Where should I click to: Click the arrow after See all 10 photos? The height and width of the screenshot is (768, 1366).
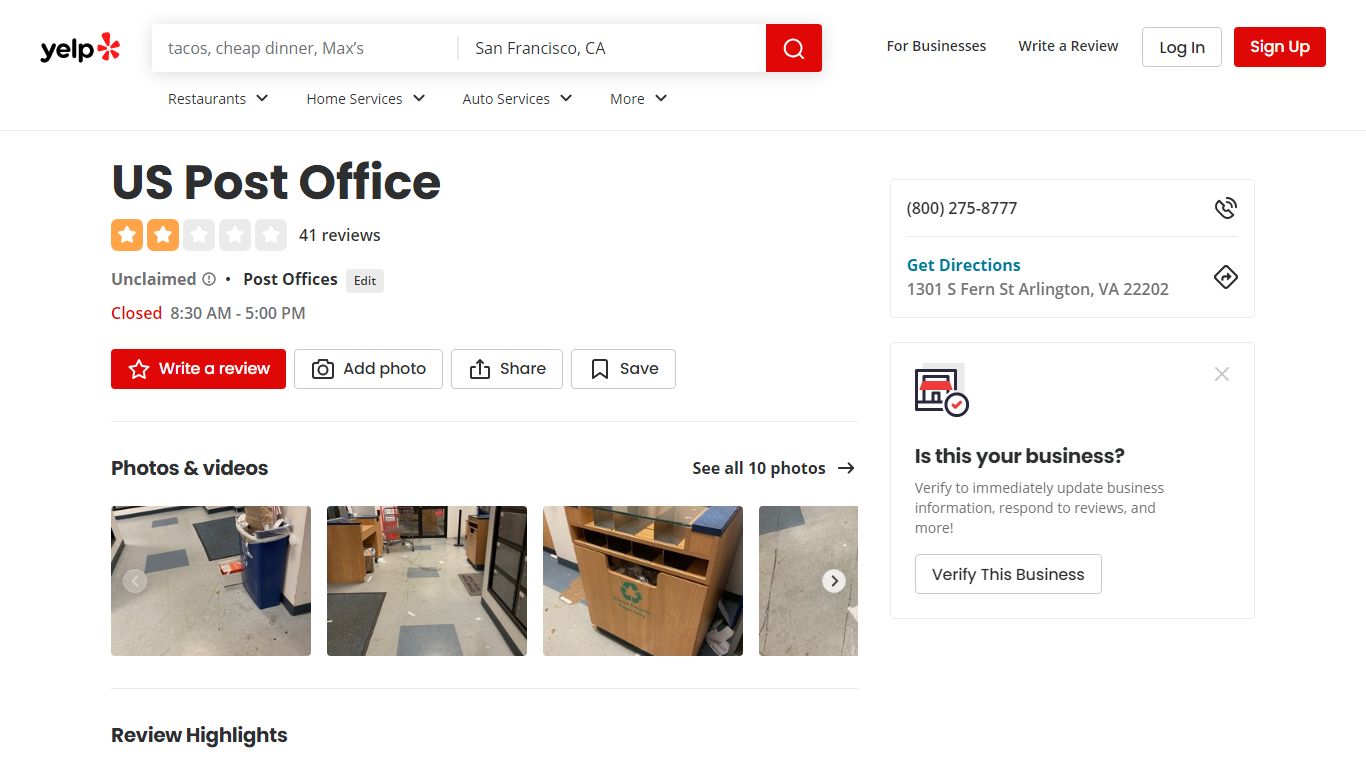tap(846, 468)
